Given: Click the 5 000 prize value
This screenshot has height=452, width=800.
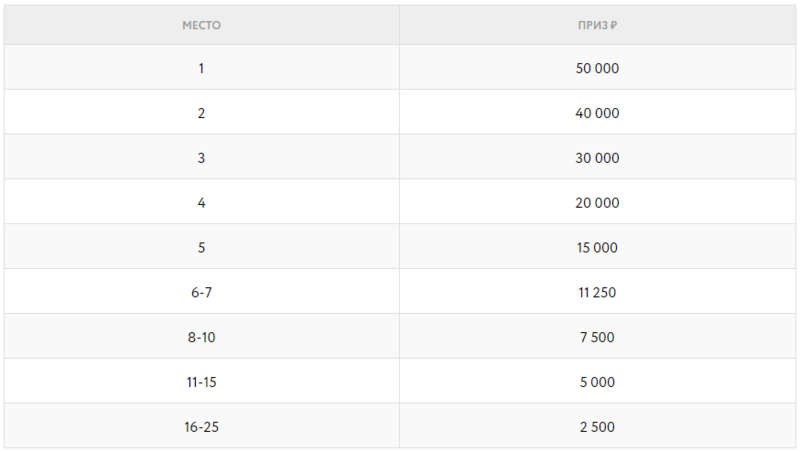Looking at the screenshot, I should [x=597, y=383].
